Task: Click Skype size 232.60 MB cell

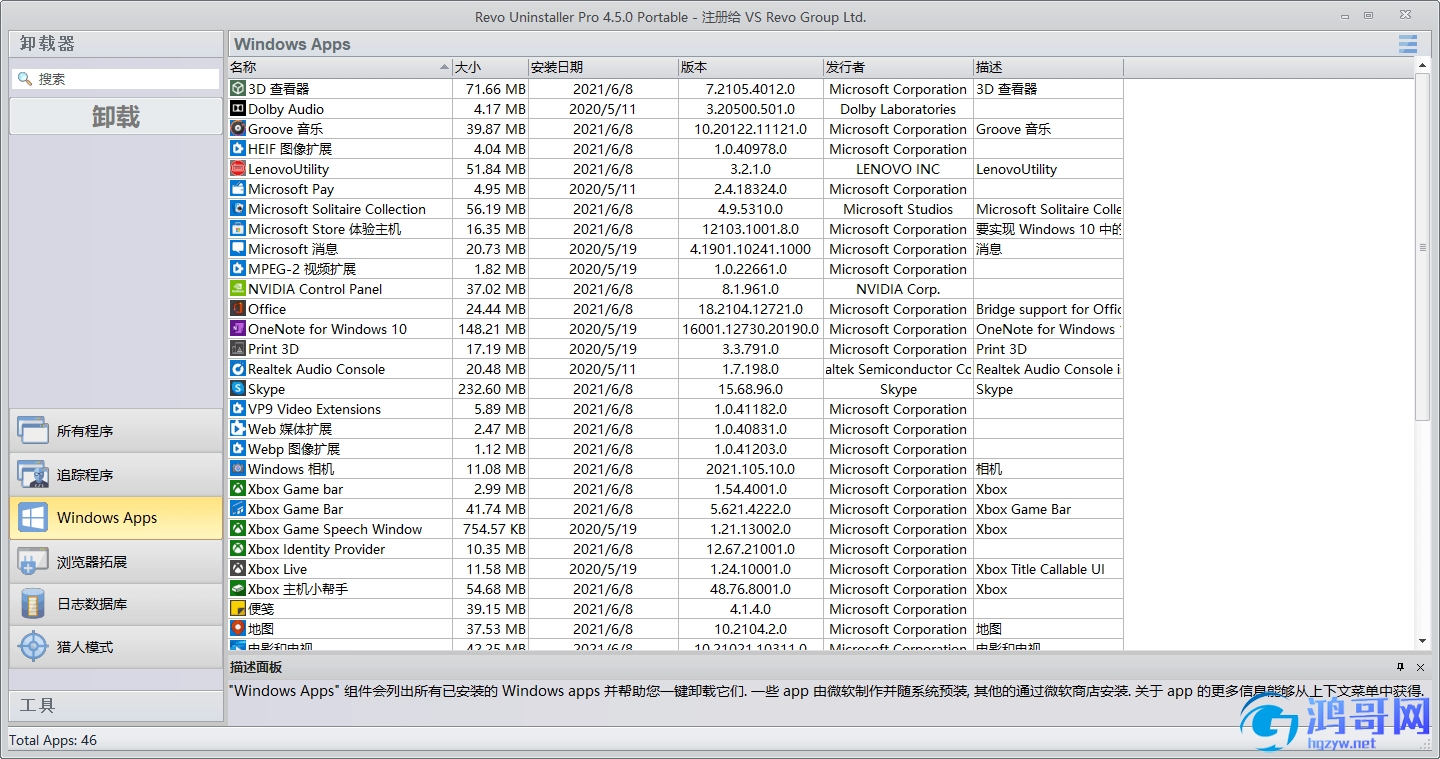Action: click(x=490, y=389)
